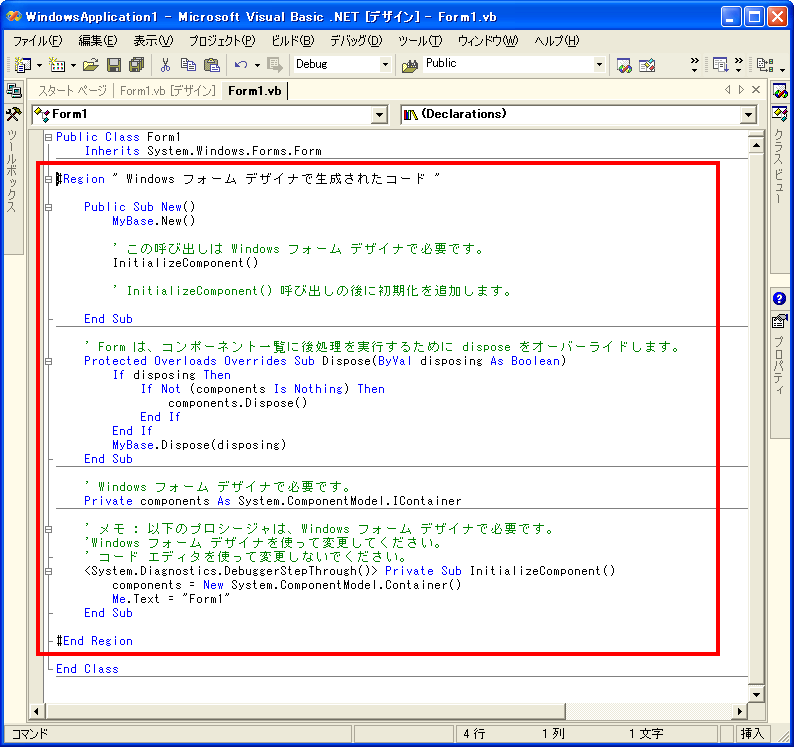Screen dimensions: 794x747
Task: Switch to the Form1.vb [デザイン] tab
Action: [168, 91]
